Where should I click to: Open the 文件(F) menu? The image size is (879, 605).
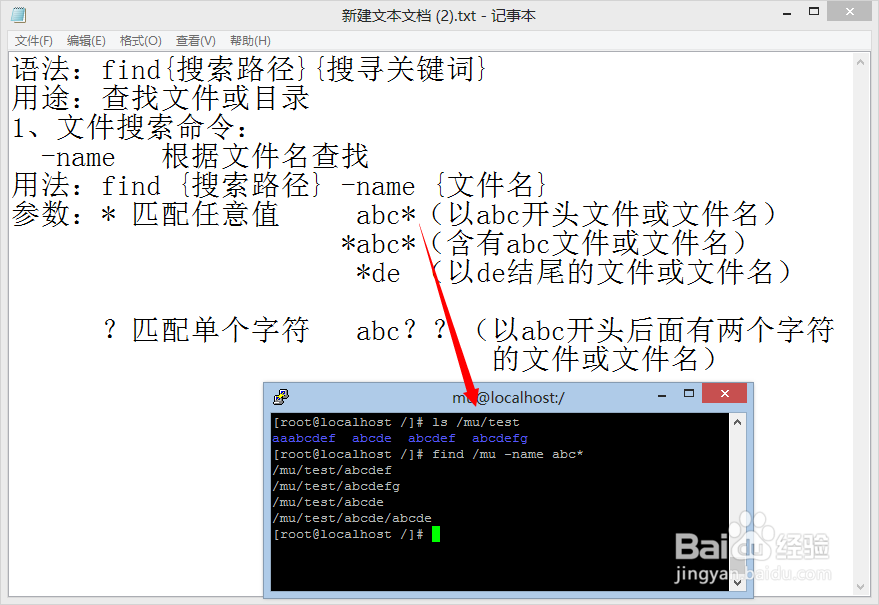pyautogui.click(x=34, y=41)
